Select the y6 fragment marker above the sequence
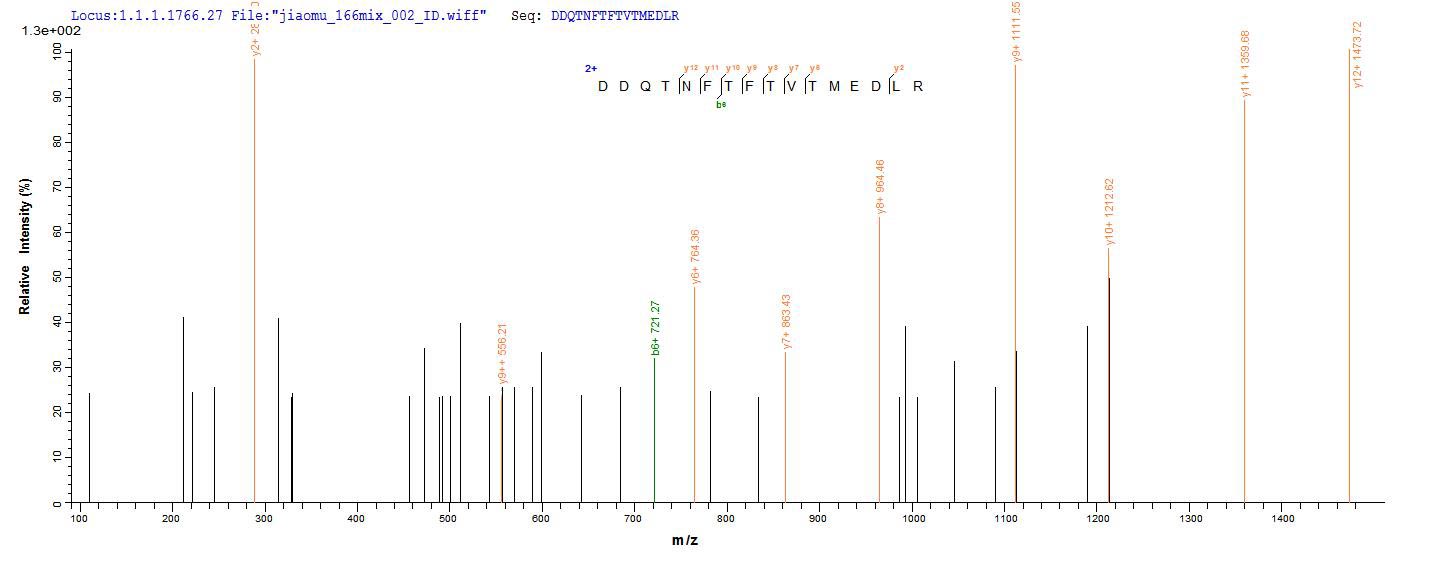Screen dimensions: 1436x562 (815, 68)
